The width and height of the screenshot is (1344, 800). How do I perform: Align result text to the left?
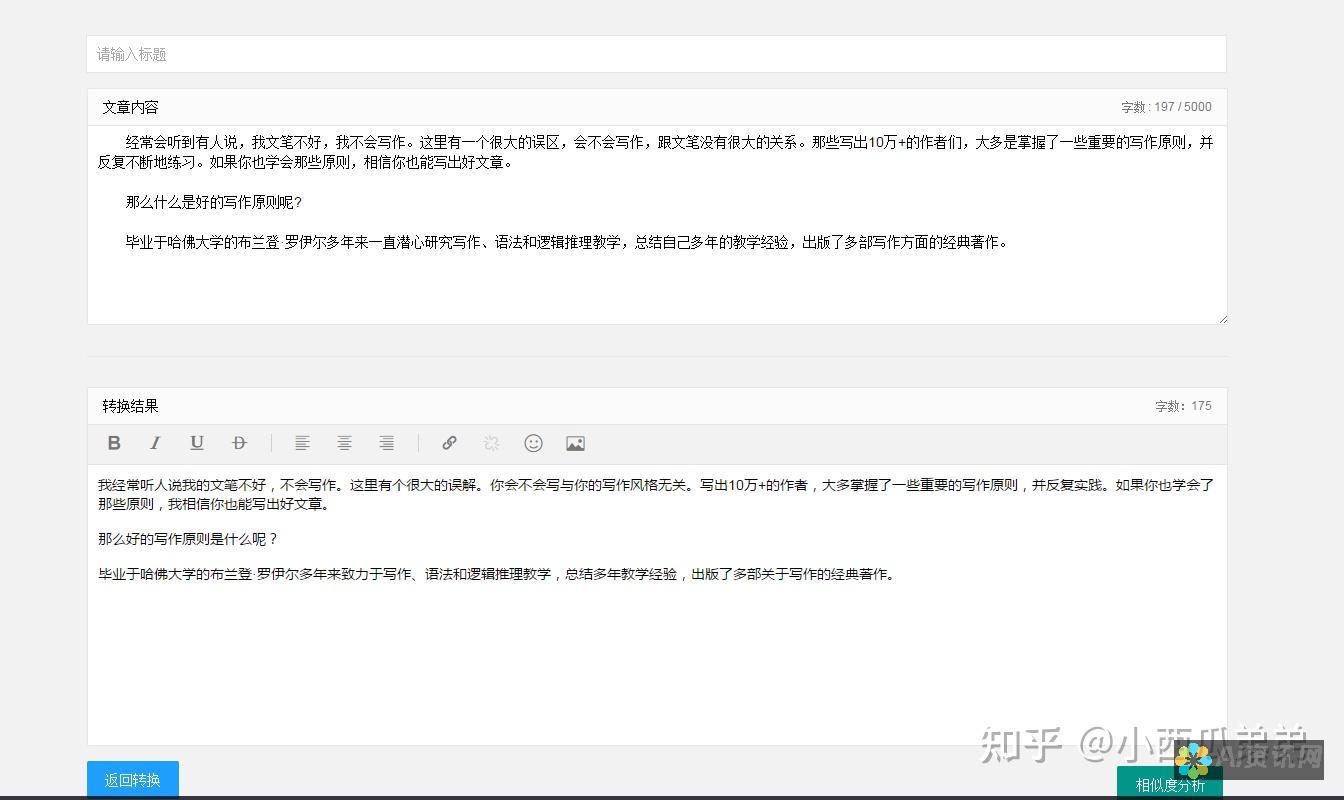coord(302,443)
